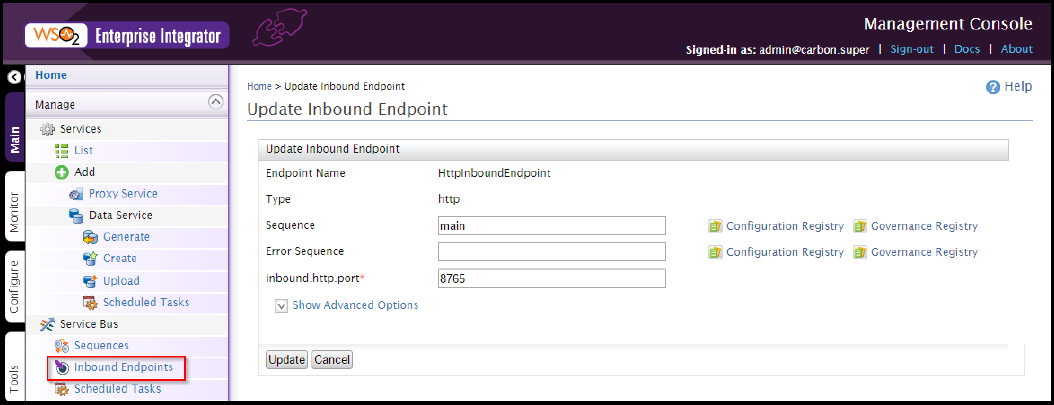Open the About link
Viewport: 1054px width, 405px height.
point(1016,49)
